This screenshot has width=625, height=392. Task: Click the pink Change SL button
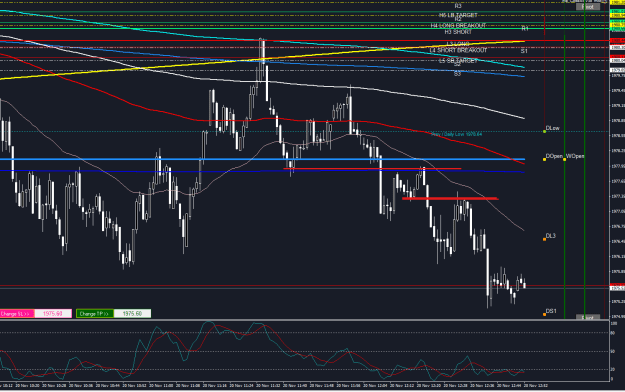click(16, 314)
